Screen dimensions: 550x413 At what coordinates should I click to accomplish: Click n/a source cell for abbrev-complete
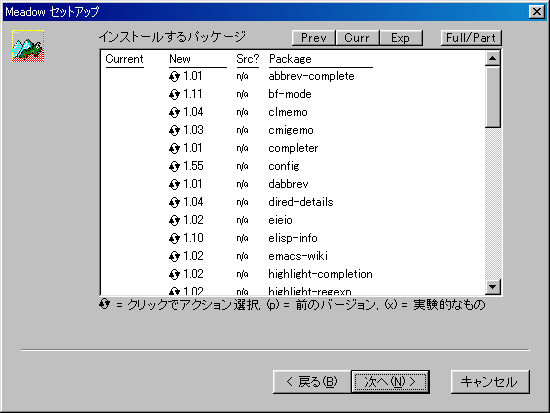point(242,76)
